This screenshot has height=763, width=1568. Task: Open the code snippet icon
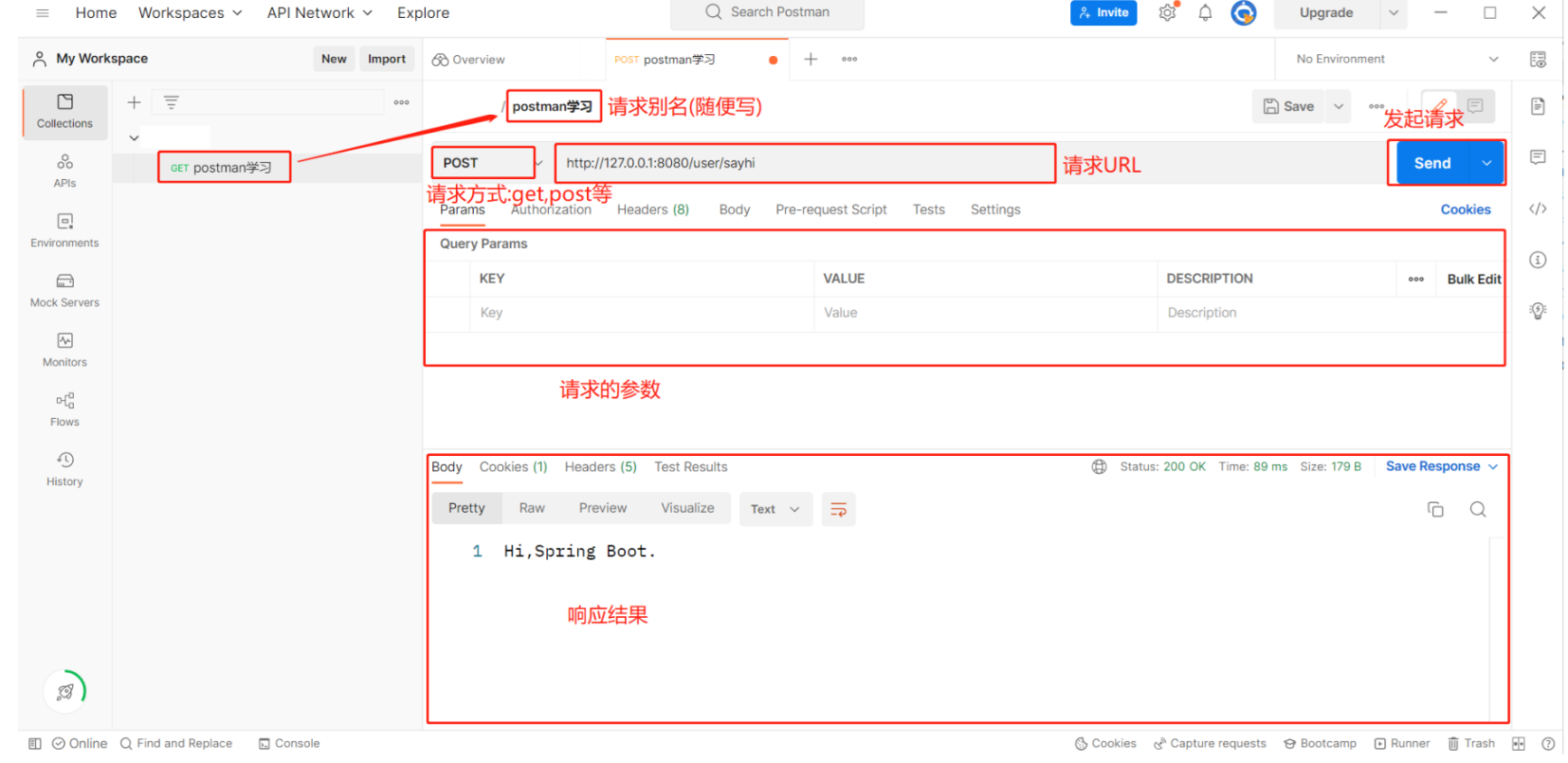tap(1538, 209)
